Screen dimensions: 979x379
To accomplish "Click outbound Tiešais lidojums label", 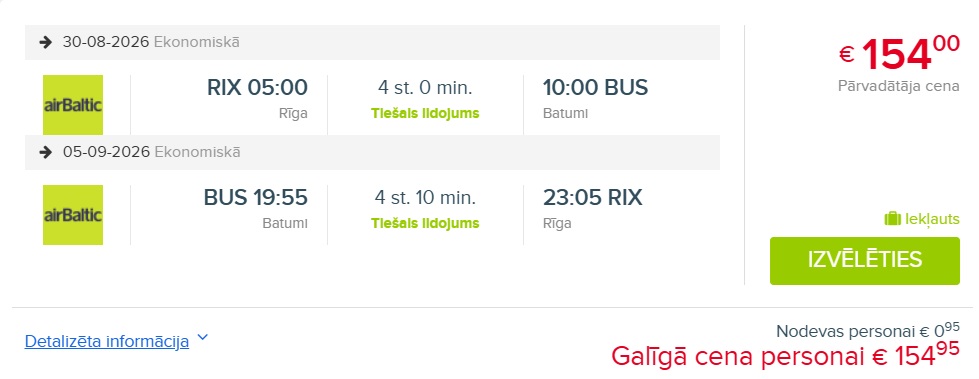I will point(425,114).
